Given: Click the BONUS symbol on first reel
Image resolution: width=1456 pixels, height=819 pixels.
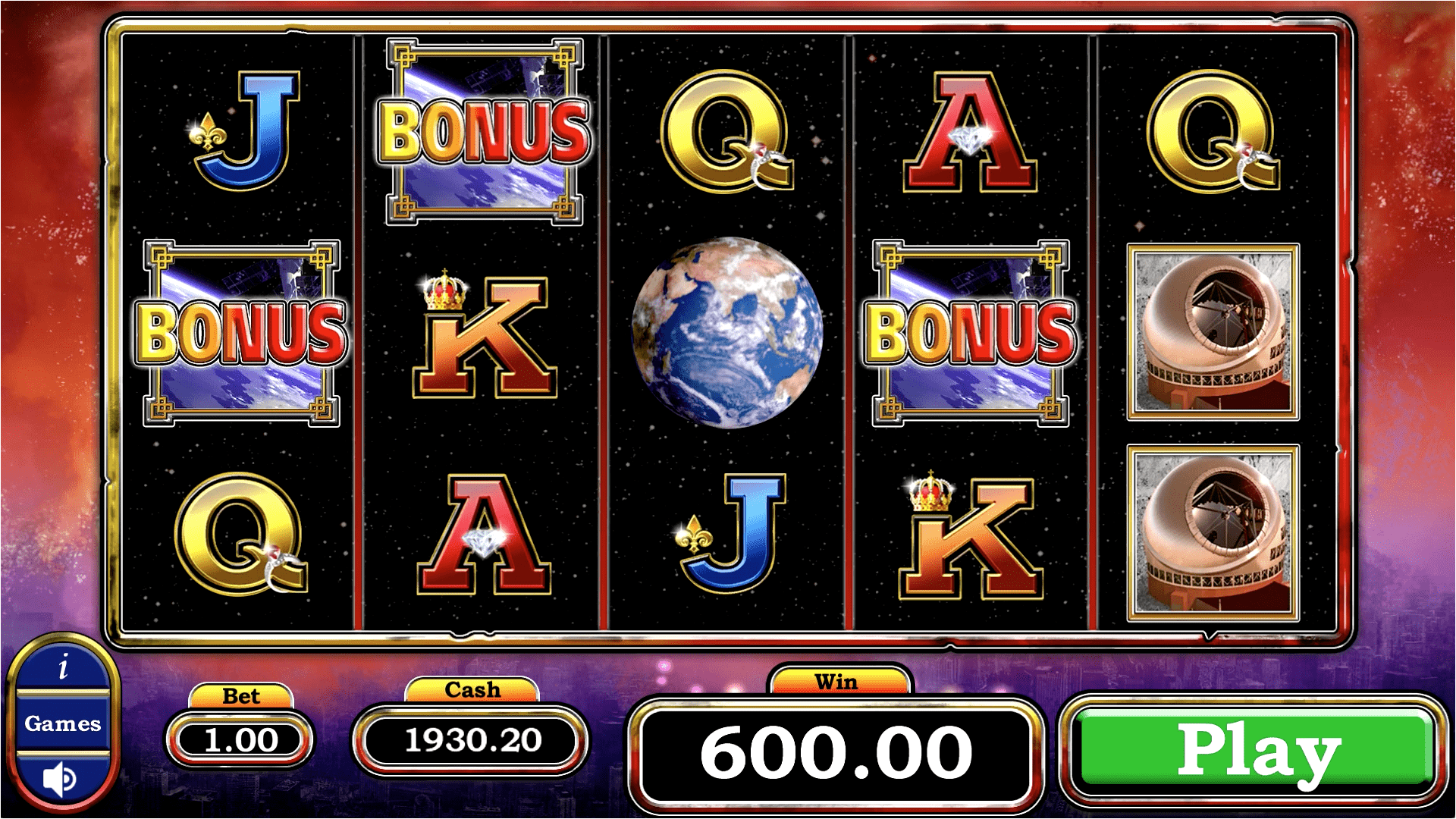Looking at the screenshot, I should coord(241,332).
